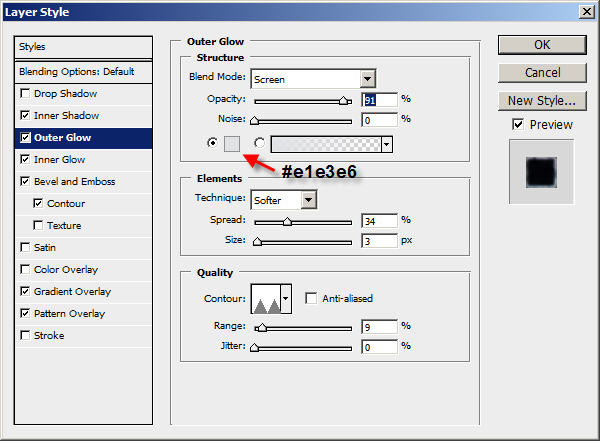Image resolution: width=600 pixels, height=441 pixels.
Task: Click the Noise value field
Action: coord(380,120)
